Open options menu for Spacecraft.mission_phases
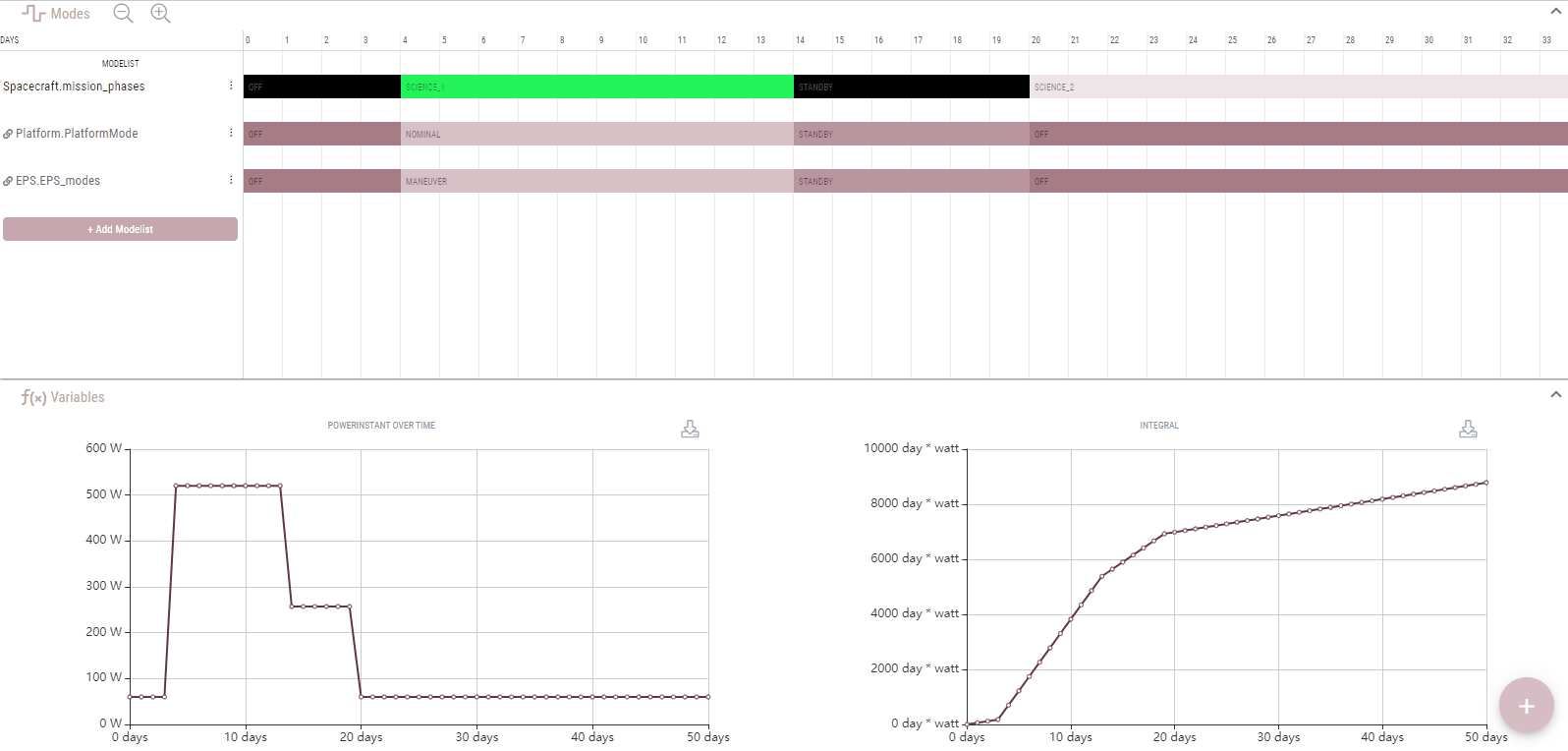 tap(231, 86)
